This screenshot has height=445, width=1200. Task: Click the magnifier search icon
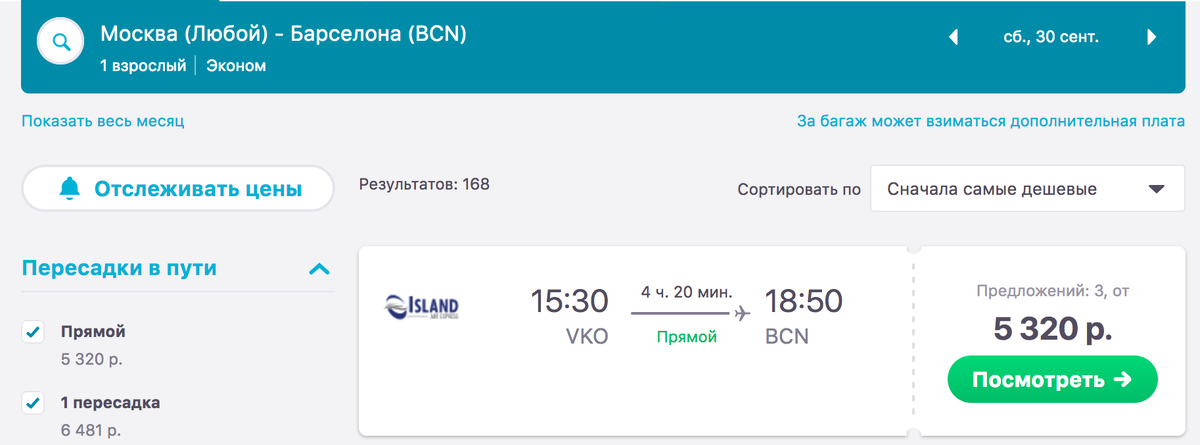(61, 42)
